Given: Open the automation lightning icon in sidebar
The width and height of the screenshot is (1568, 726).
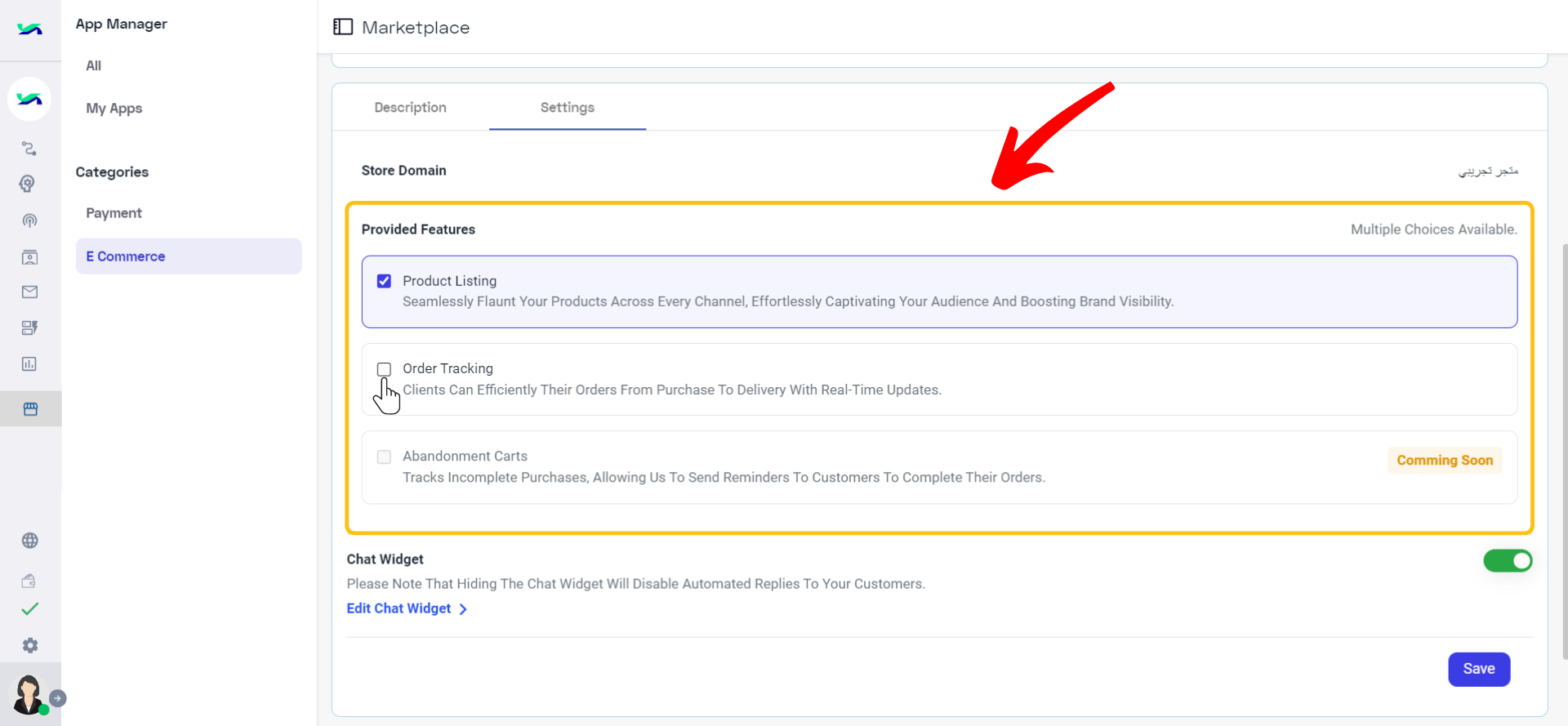Looking at the screenshot, I should point(29,327).
